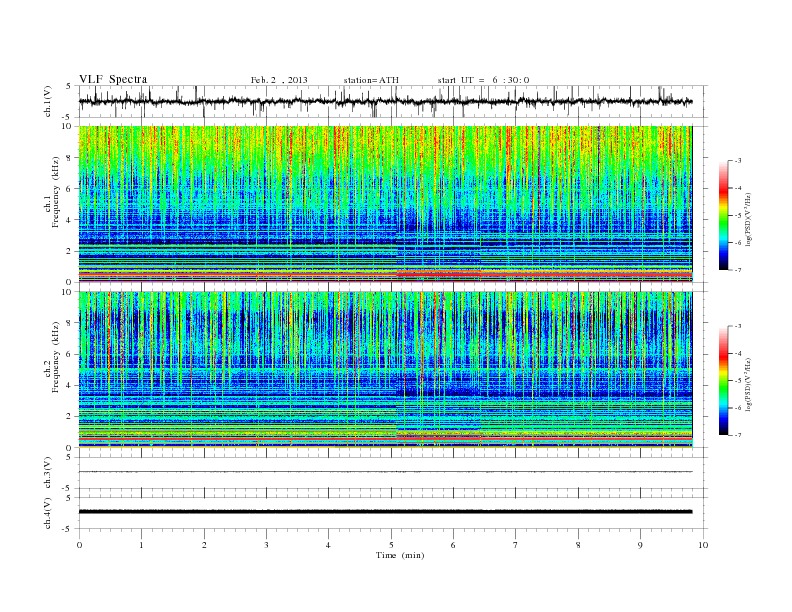Click the ch.2 spectrogram color scale bar
This screenshot has height=612, width=792.
[724, 380]
